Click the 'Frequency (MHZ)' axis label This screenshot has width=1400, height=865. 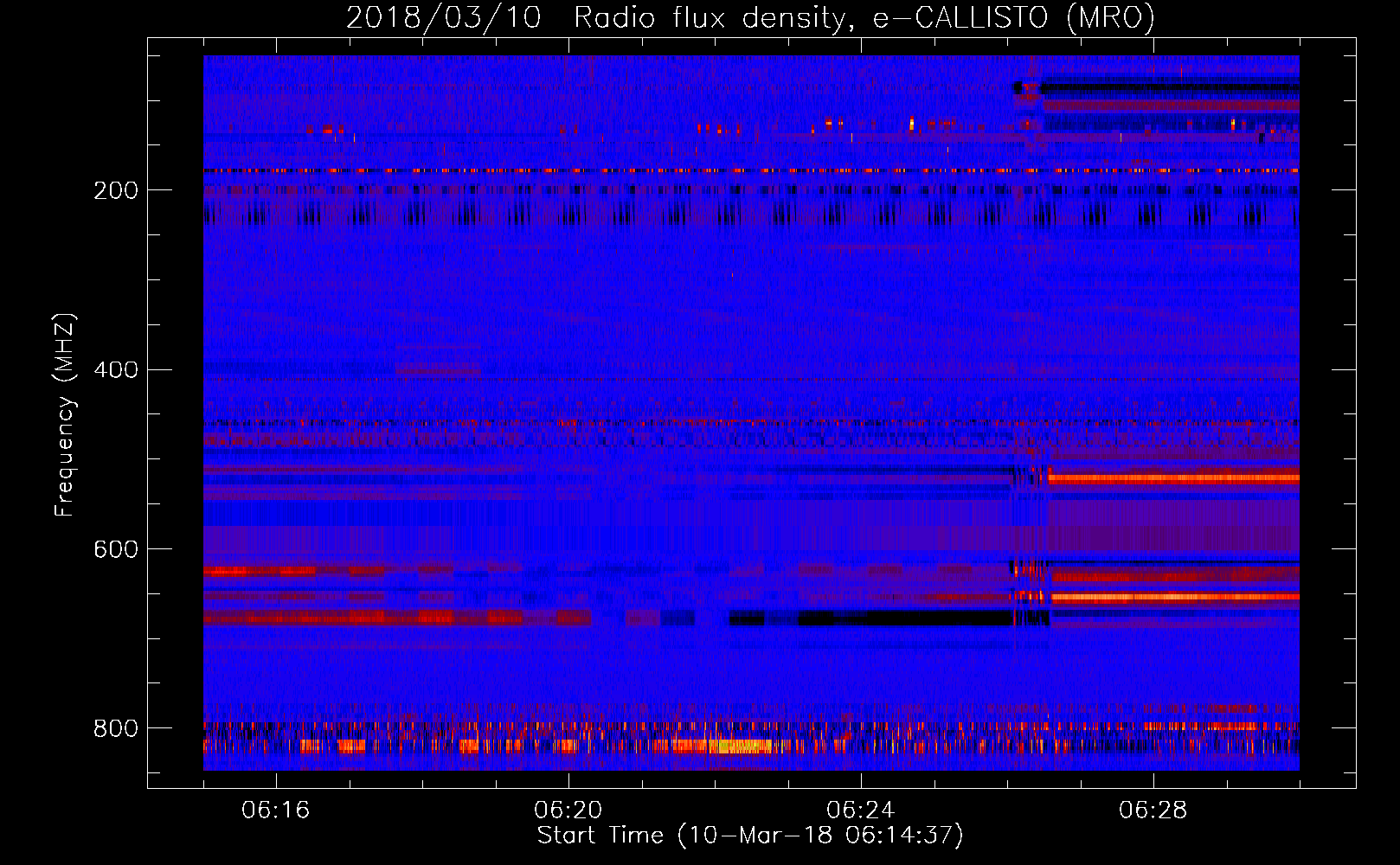point(64,414)
